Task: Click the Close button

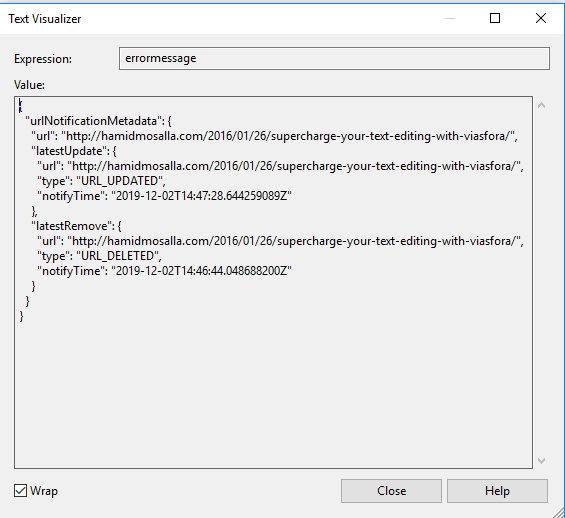Action: pos(391,491)
